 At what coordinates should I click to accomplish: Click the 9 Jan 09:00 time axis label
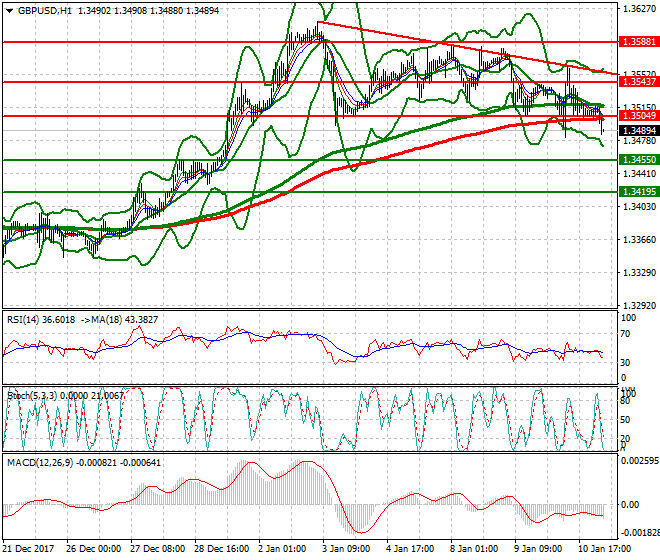pos(538,549)
